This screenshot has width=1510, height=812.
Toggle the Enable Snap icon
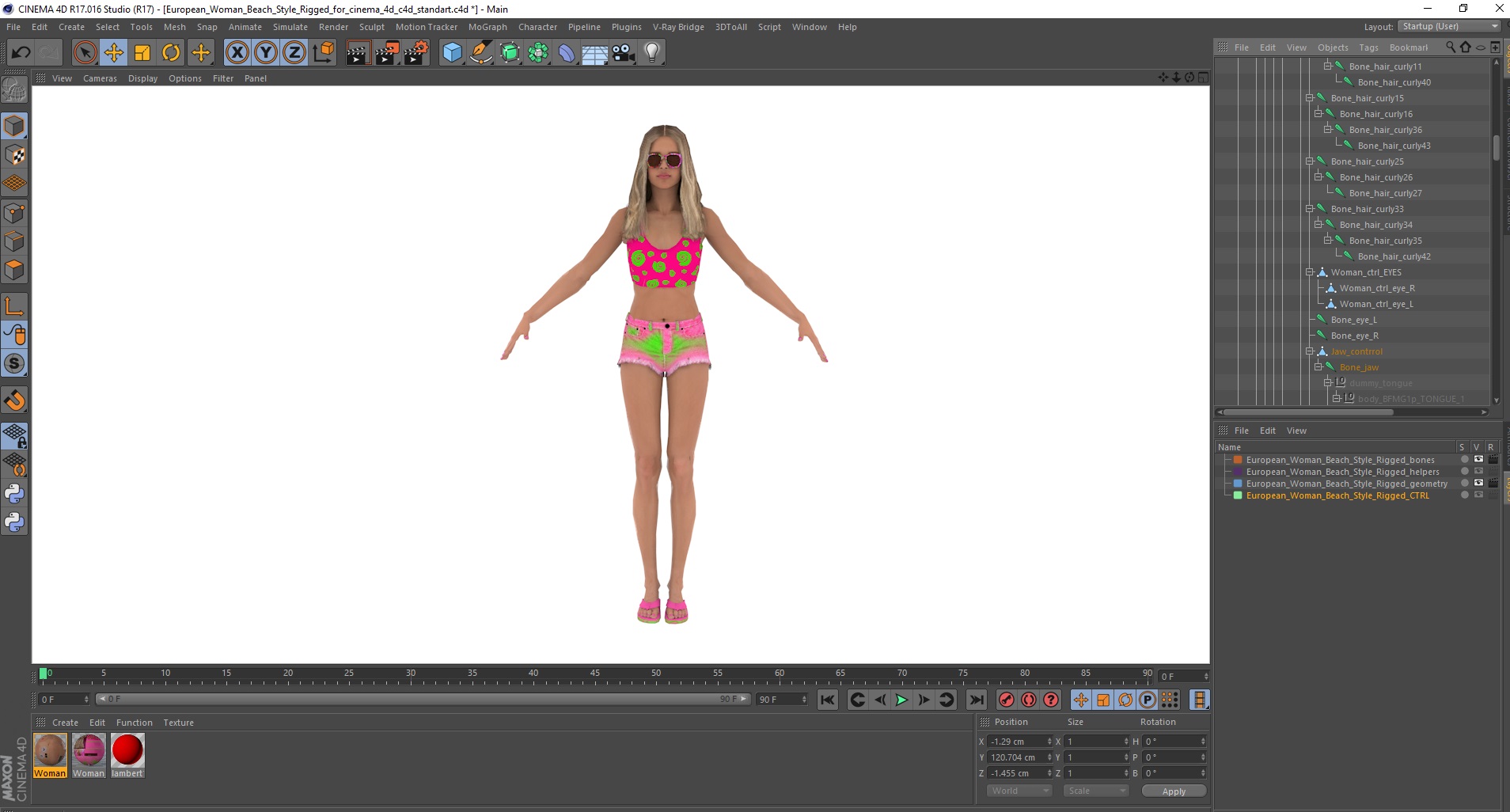point(14,400)
